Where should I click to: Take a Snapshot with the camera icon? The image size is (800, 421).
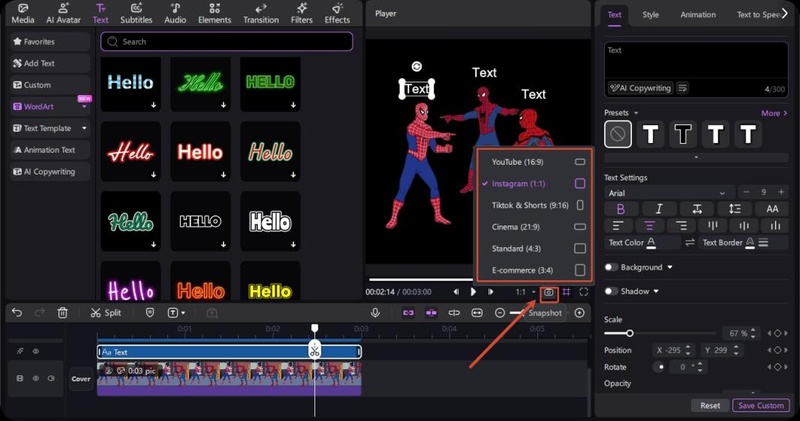(x=548, y=292)
